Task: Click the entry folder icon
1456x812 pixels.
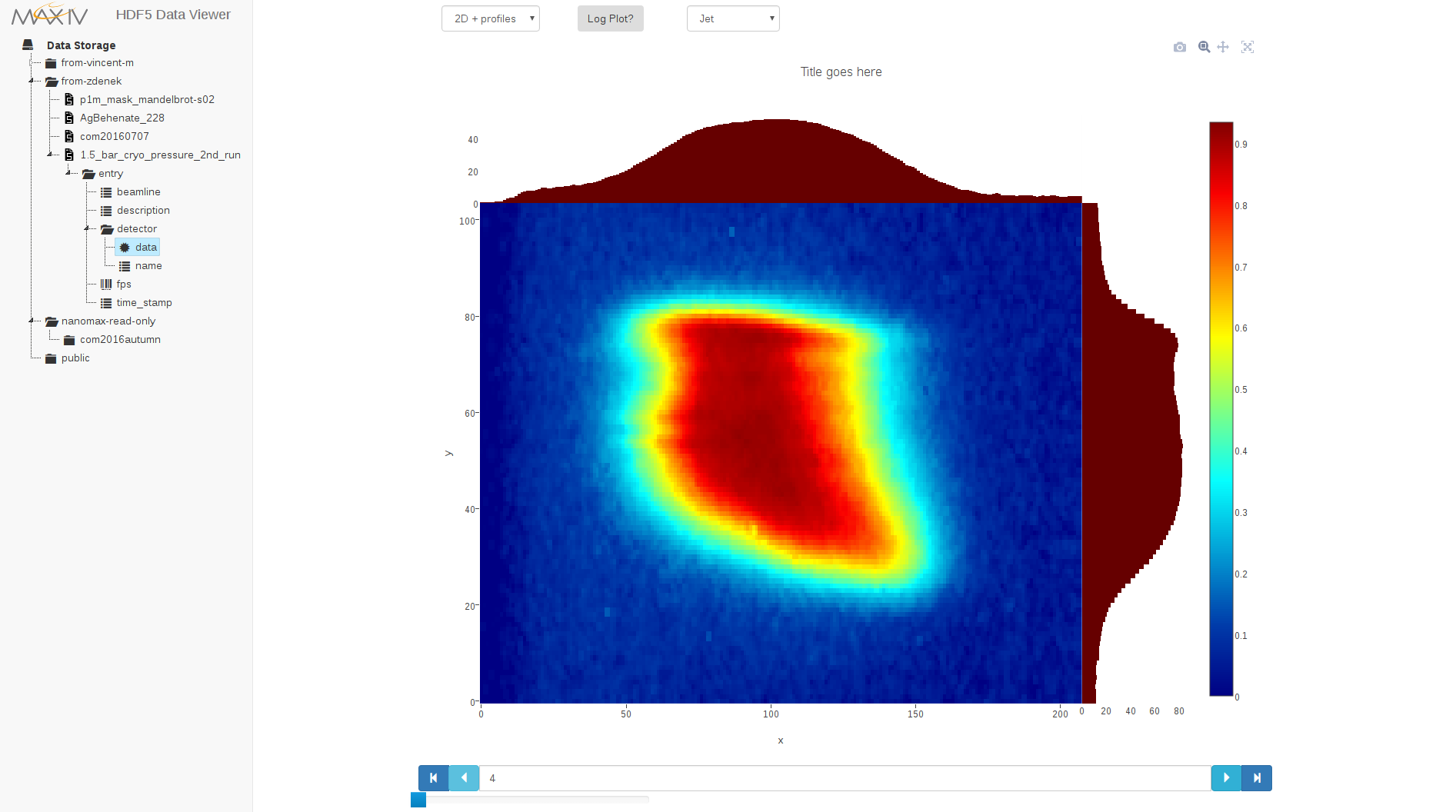Action: coord(88,174)
